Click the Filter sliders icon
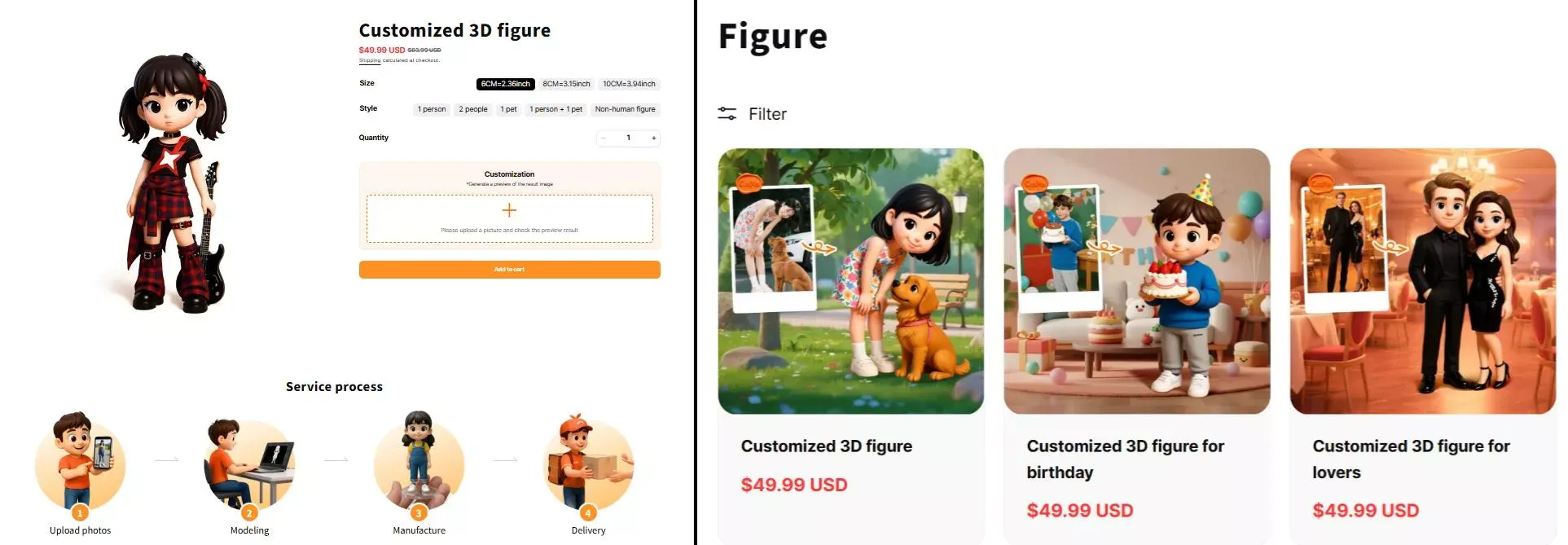 (727, 114)
